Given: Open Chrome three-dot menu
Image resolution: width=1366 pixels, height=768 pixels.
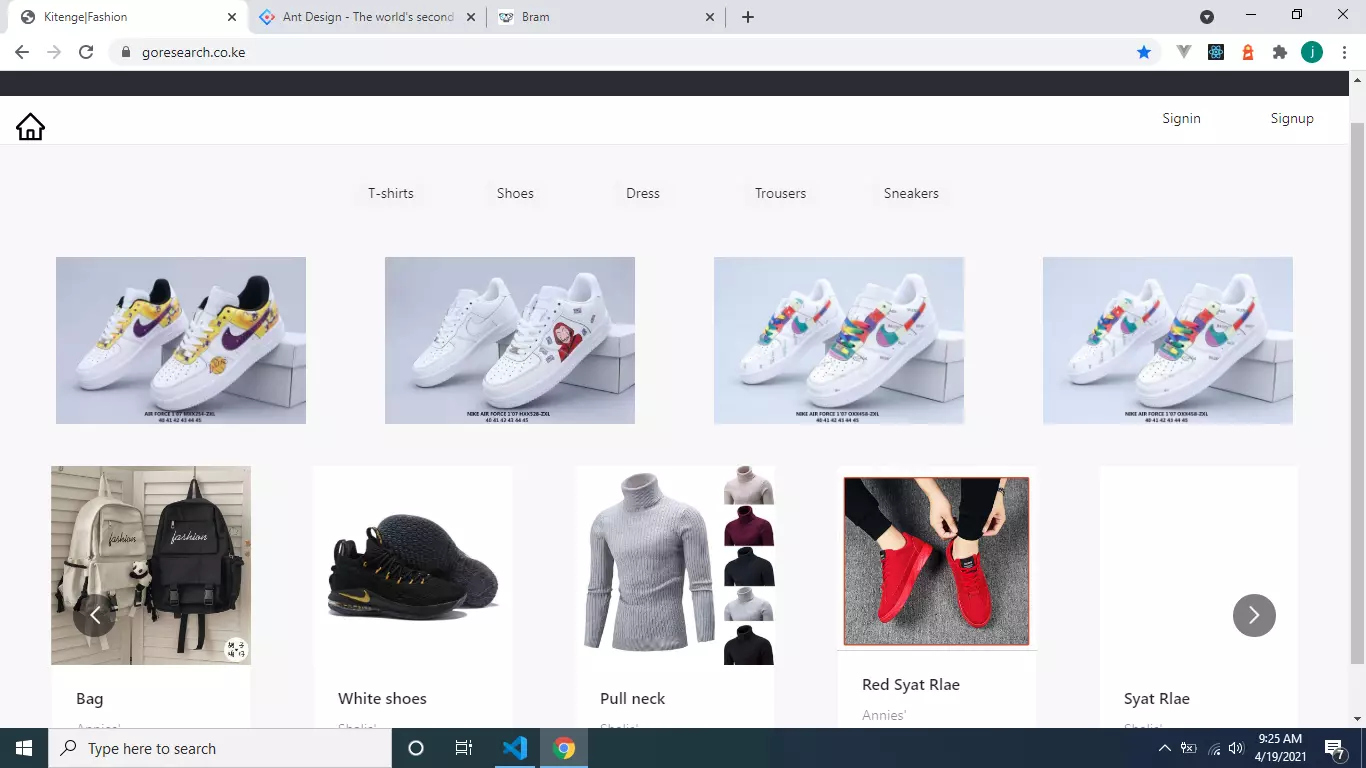Looking at the screenshot, I should click(1344, 52).
